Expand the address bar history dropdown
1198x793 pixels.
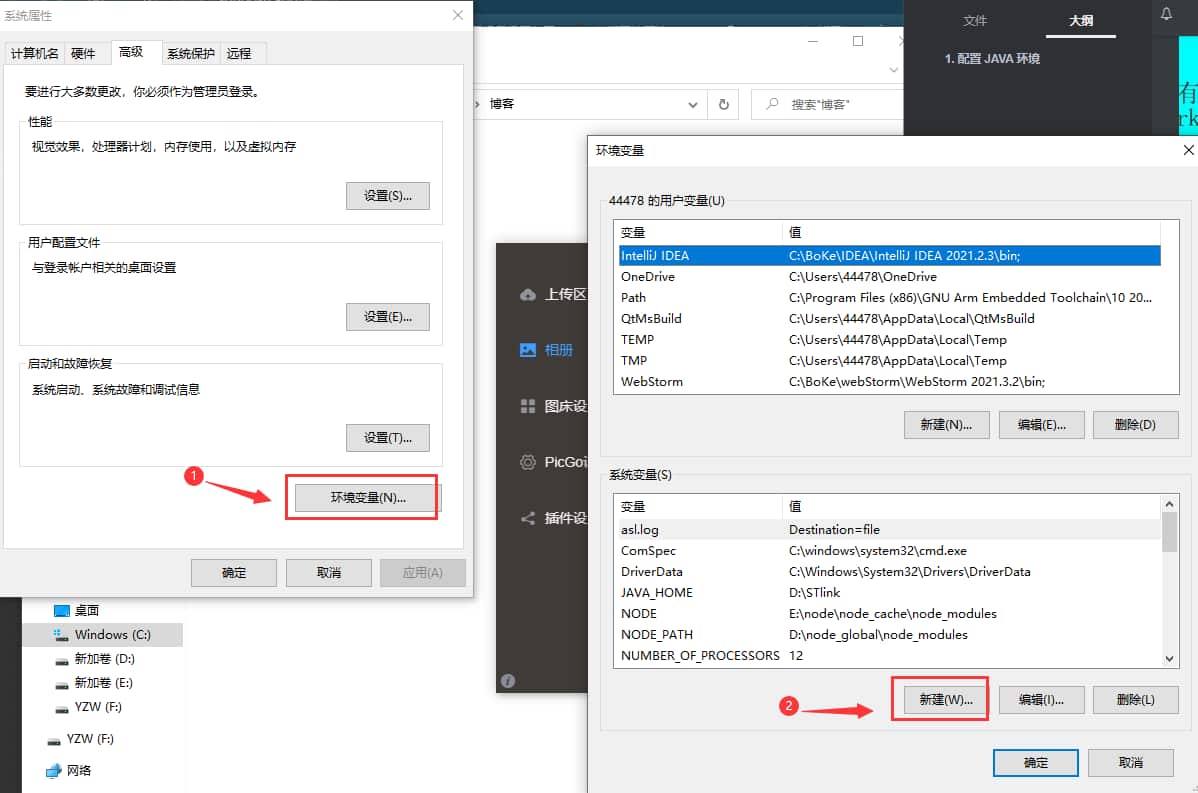click(x=693, y=104)
